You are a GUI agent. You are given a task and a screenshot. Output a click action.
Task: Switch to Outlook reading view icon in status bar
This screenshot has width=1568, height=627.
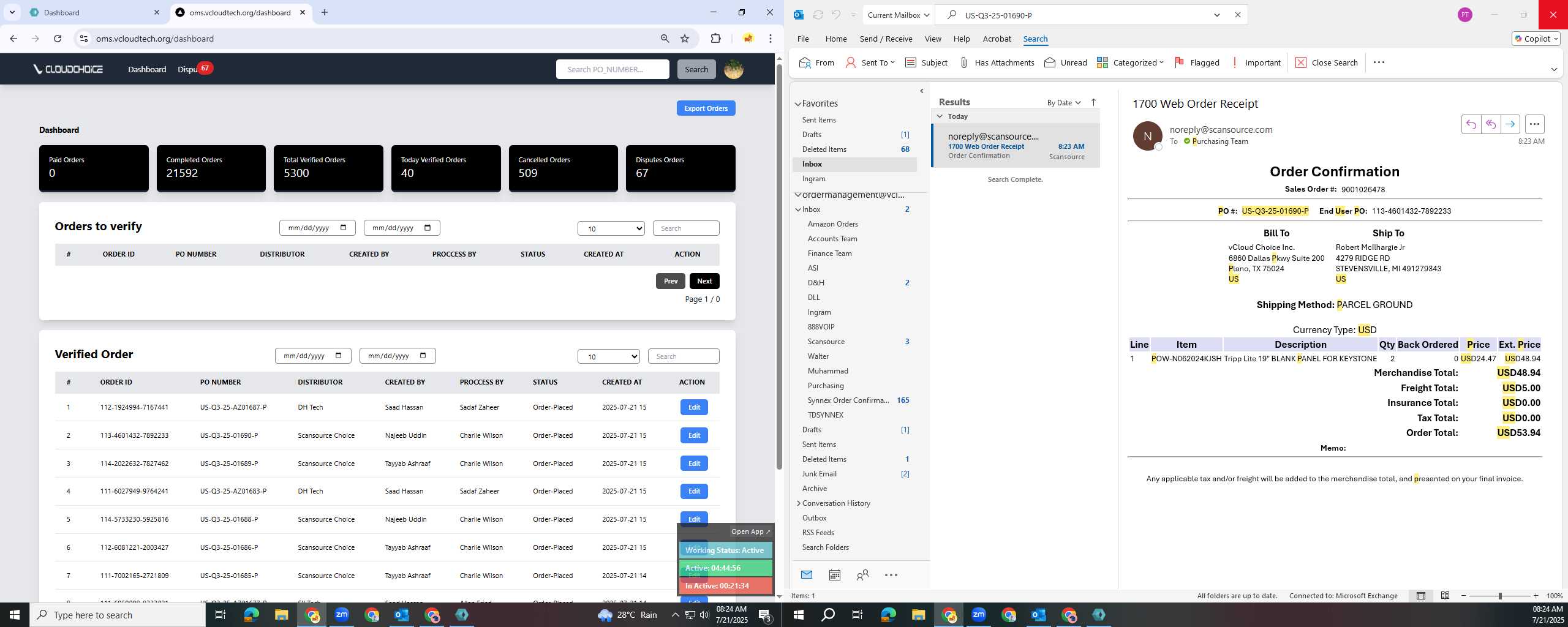(x=1445, y=595)
